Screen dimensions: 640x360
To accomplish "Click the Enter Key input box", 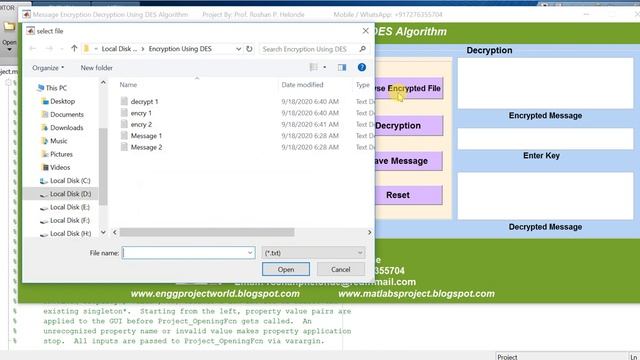I will pos(545,139).
